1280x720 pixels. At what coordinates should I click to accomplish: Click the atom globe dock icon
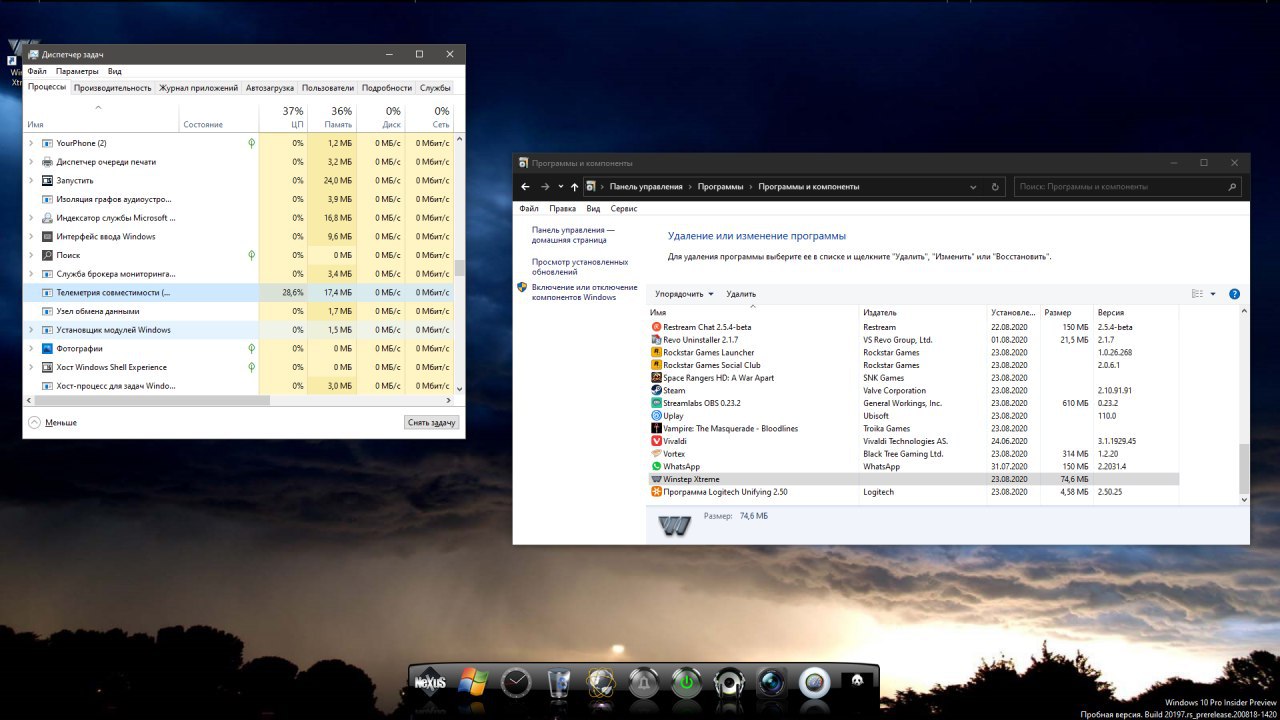[x=601, y=683]
